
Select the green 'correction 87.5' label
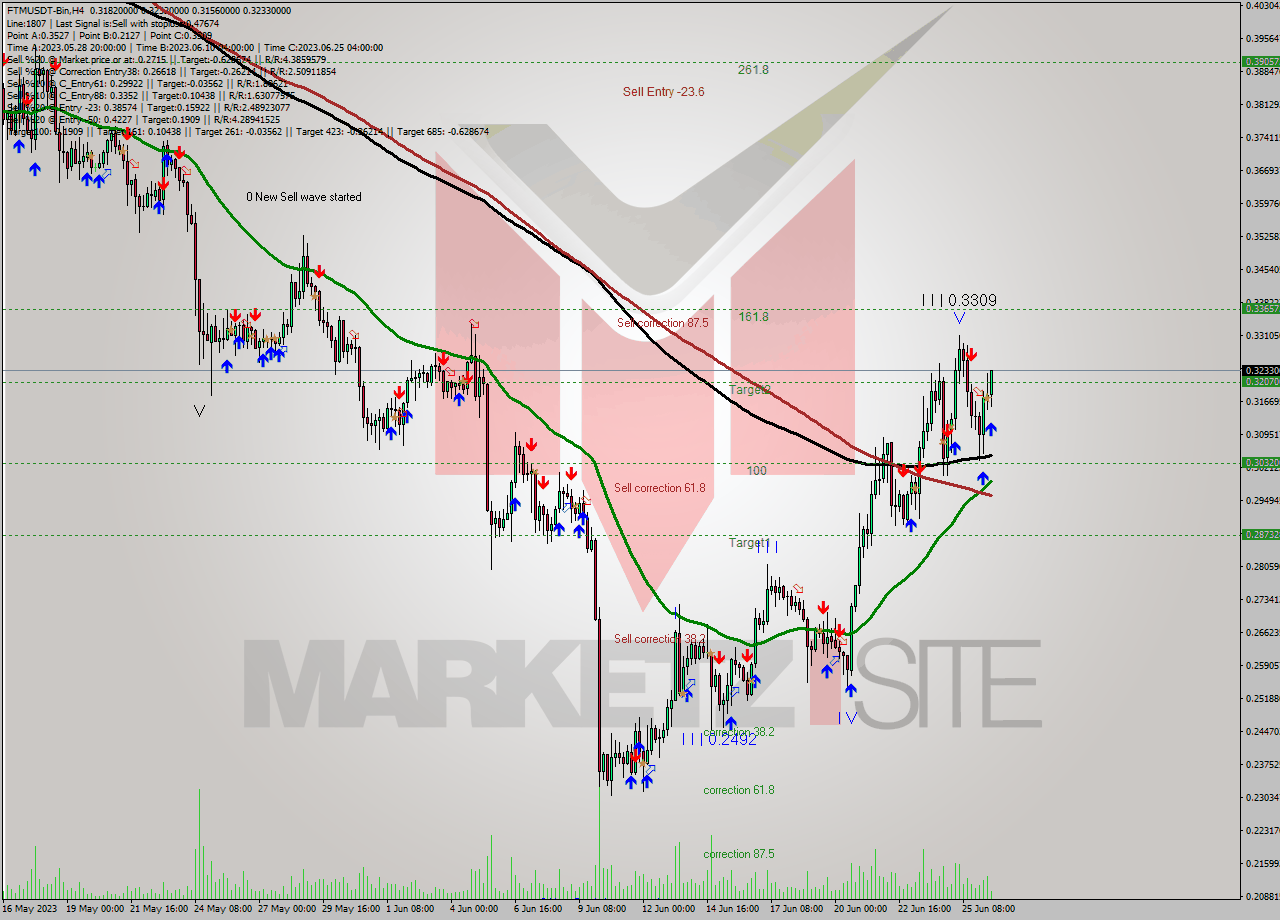(739, 854)
